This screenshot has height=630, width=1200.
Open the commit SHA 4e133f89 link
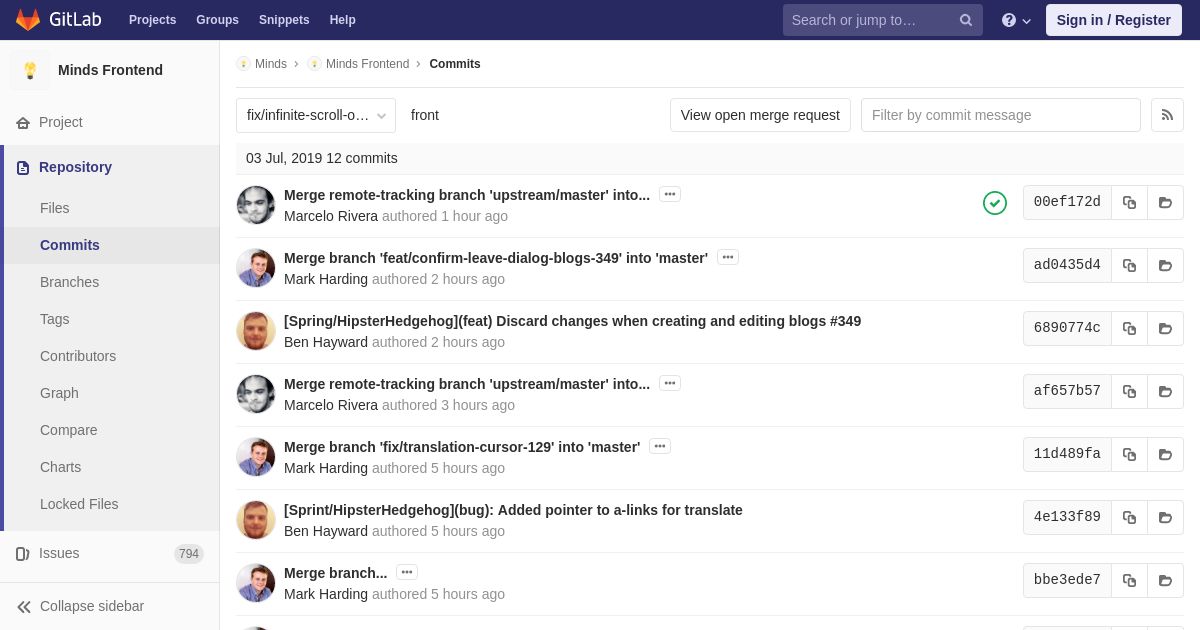1067,517
